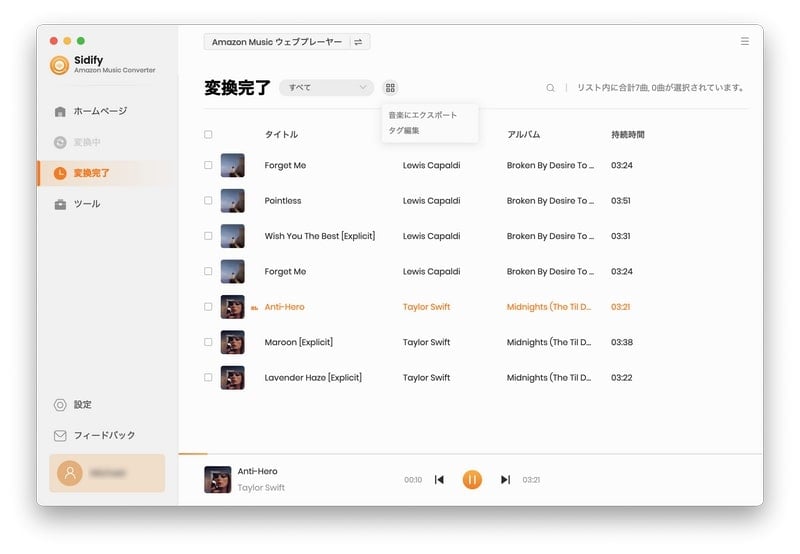Select the Pointless song title

tap(283, 200)
